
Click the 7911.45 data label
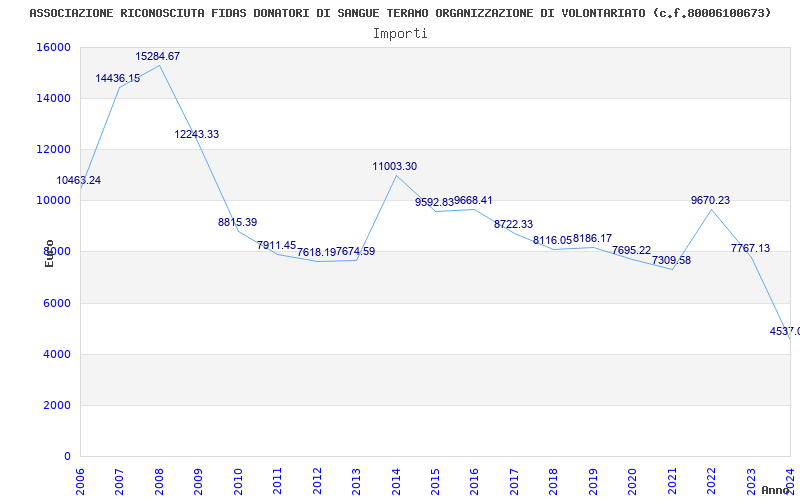277,245
